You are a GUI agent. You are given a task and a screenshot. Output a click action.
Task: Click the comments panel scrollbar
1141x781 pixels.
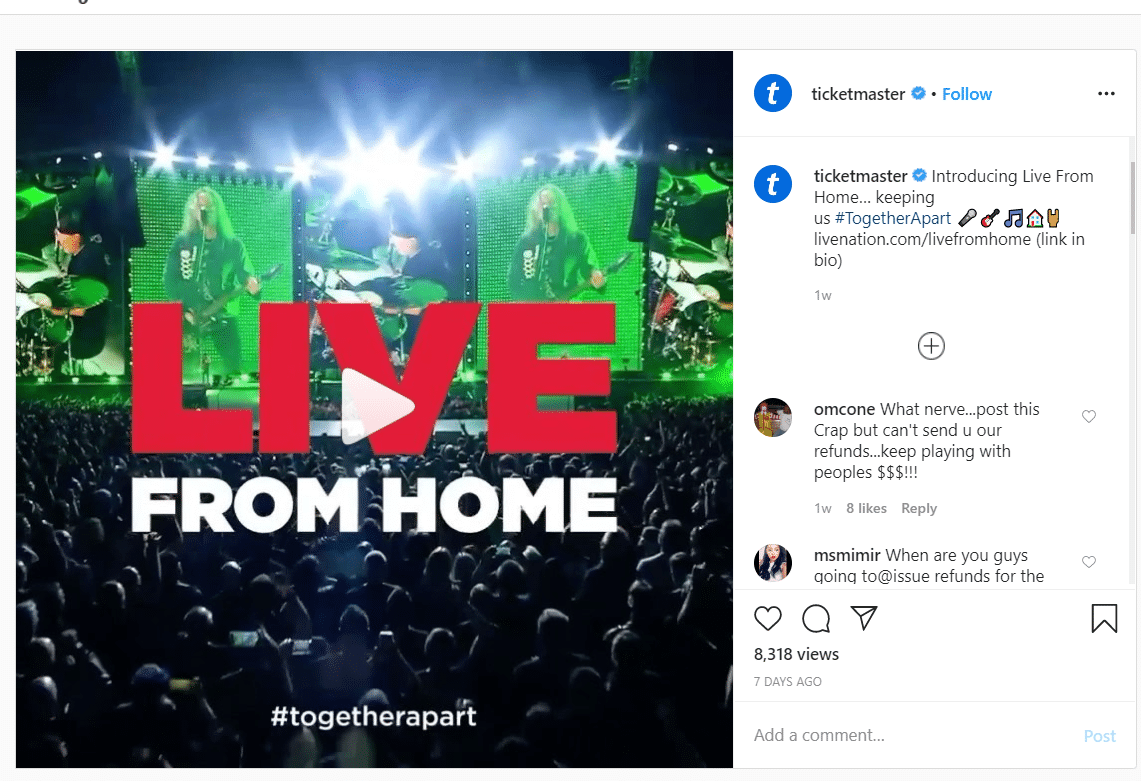[1132, 198]
